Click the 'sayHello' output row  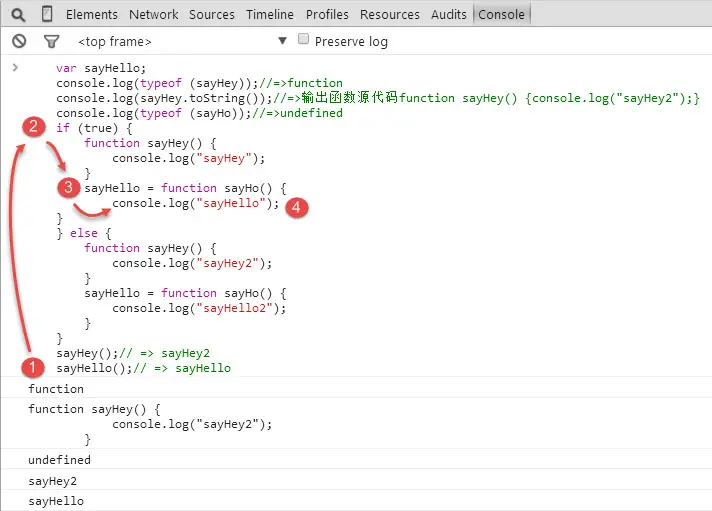[356, 501]
